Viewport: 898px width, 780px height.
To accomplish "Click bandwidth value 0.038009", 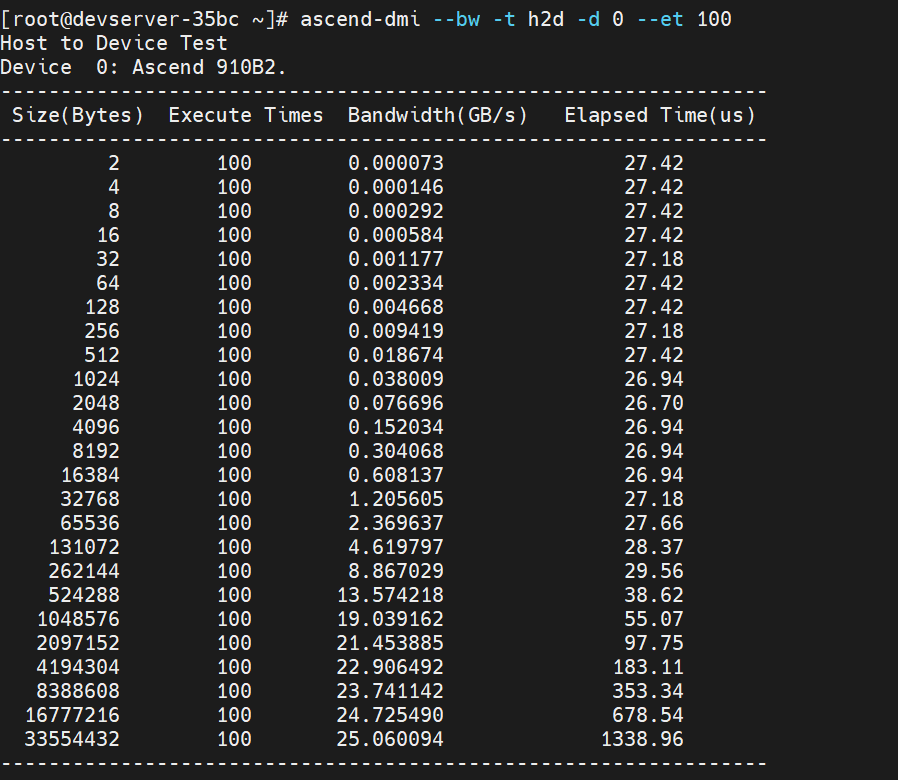I will [x=396, y=380].
